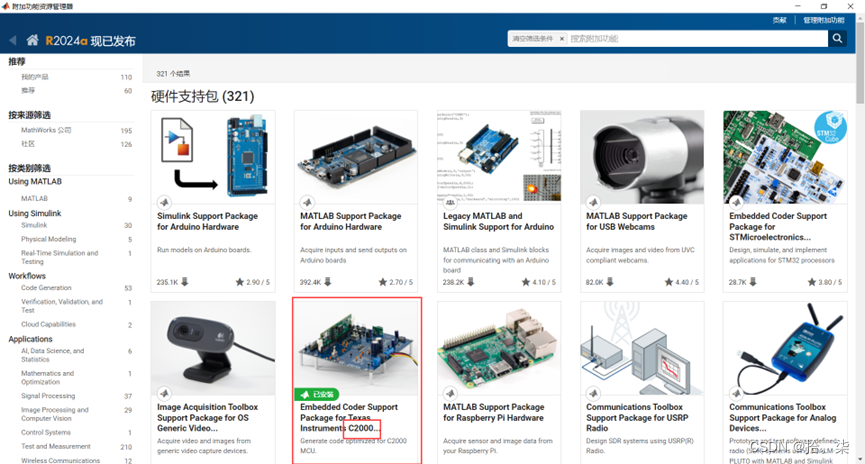The image size is (865, 464).
Task: Click the R2024a 现已发布 banner text
Action: [90, 41]
